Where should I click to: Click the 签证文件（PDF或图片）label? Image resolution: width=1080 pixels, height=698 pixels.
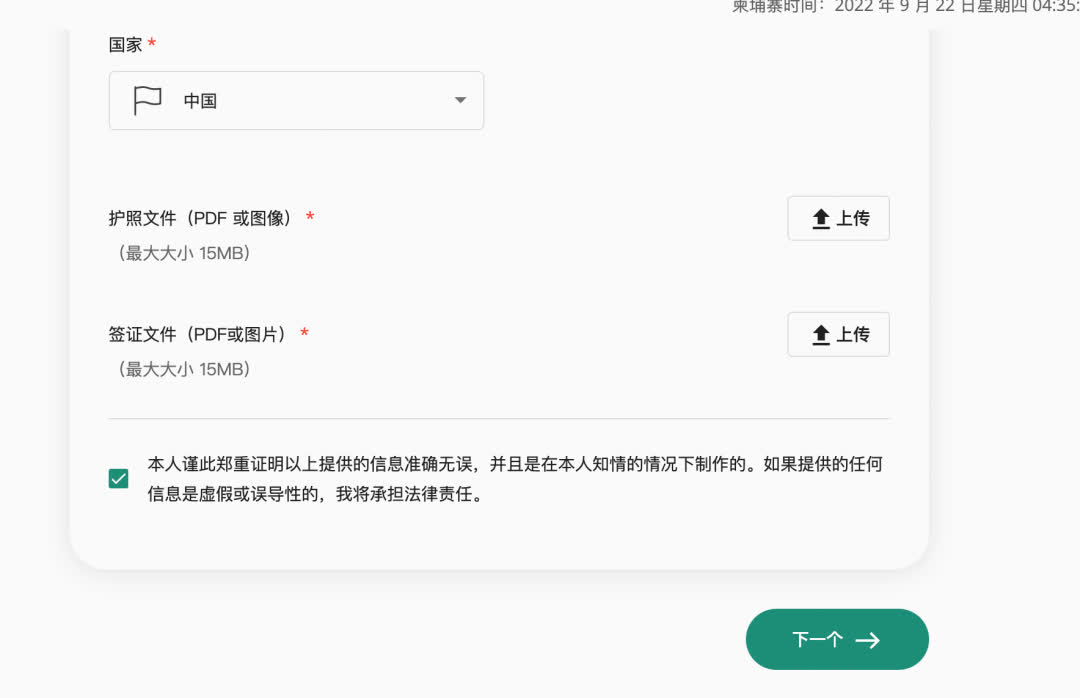[197, 334]
